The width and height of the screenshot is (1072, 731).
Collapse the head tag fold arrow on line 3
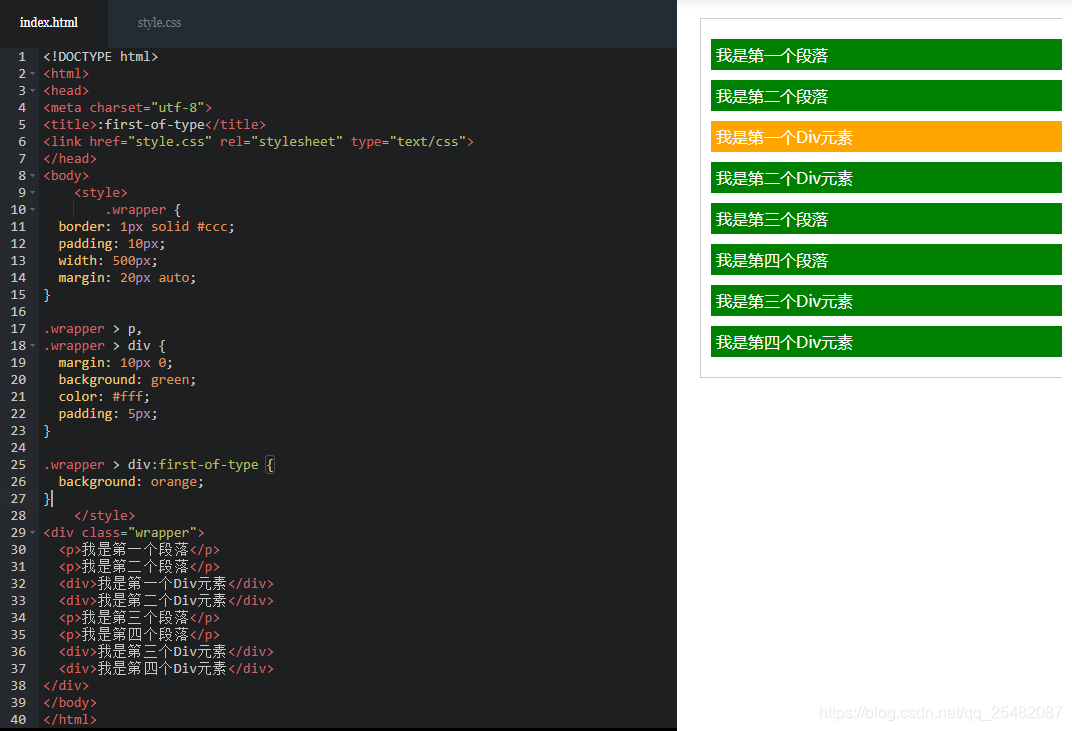[32, 91]
